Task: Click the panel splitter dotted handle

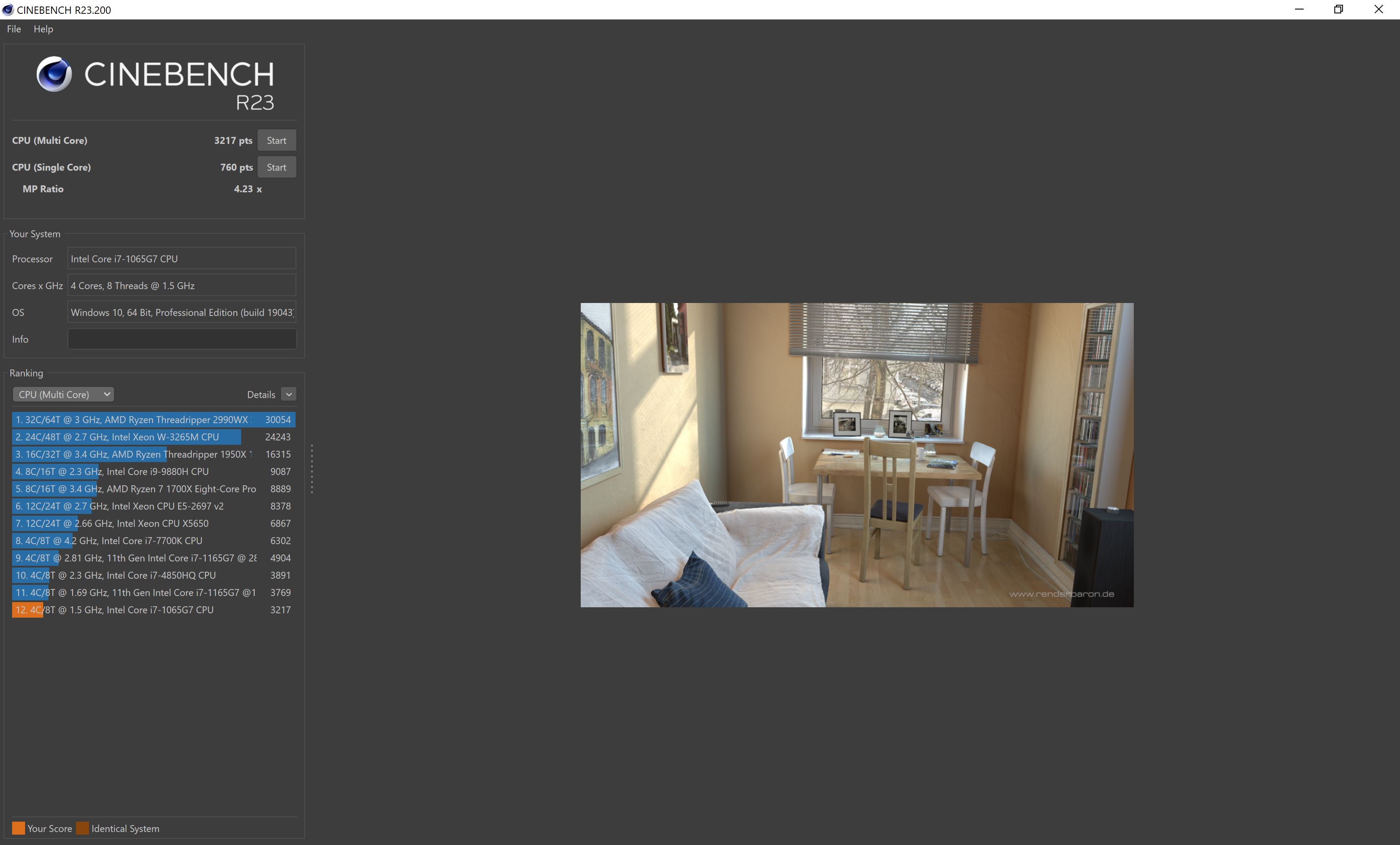Action: tap(312, 469)
